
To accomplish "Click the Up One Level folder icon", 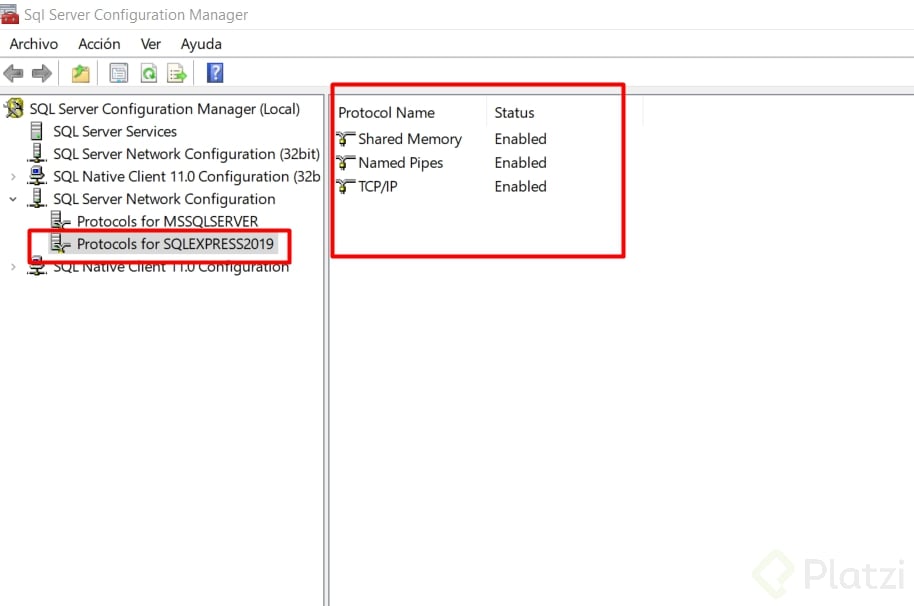I will click(80, 73).
